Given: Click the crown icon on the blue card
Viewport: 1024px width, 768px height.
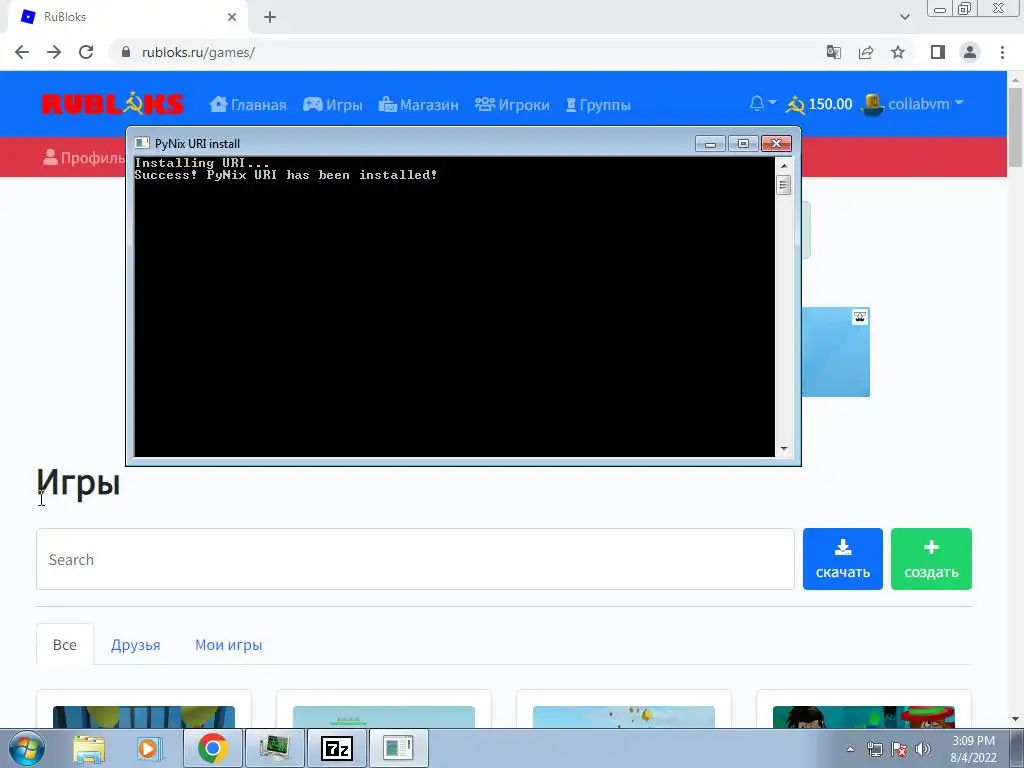Looking at the screenshot, I should click(x=860, y=317).
